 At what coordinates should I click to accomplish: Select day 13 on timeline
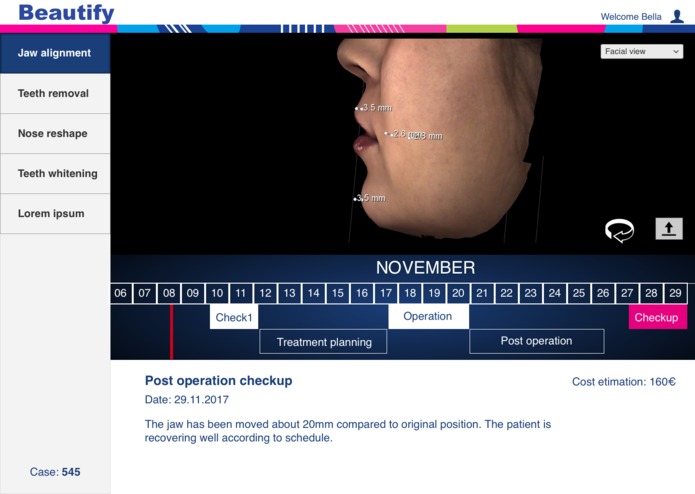(x=289, y=293)
